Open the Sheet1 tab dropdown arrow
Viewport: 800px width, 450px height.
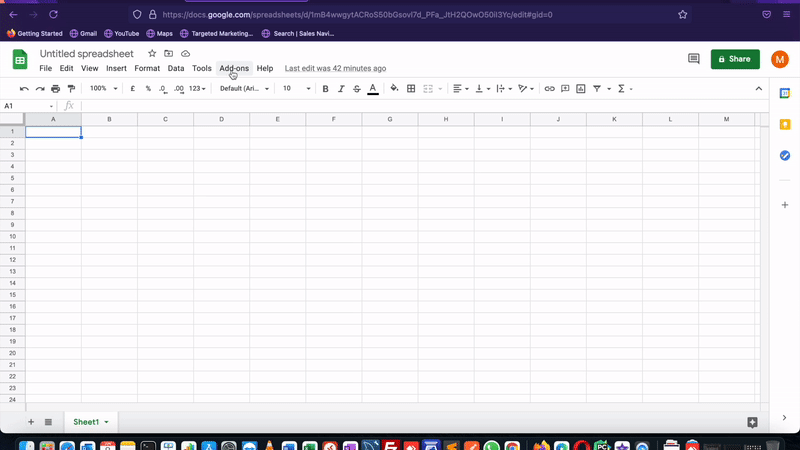(107, 422)
